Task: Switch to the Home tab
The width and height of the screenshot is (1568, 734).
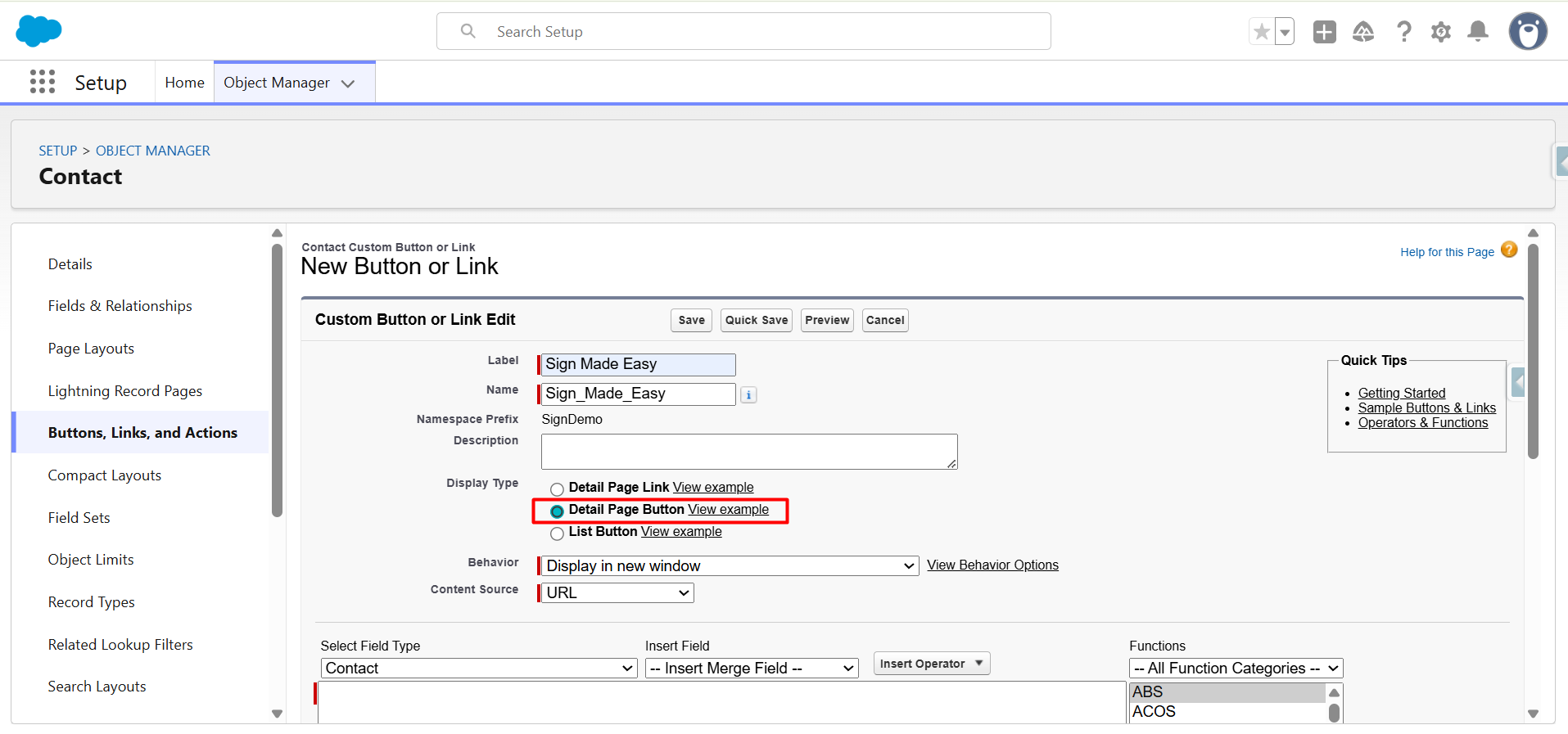Action: click(x=184, y=83)
